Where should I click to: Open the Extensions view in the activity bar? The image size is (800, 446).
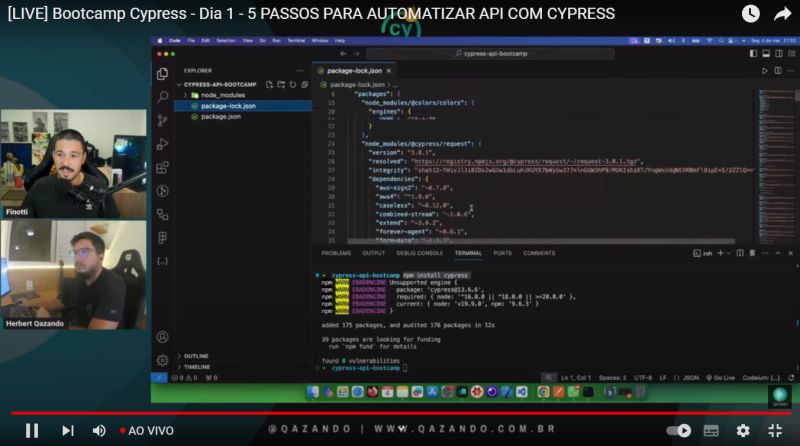[x=162, y=167]
